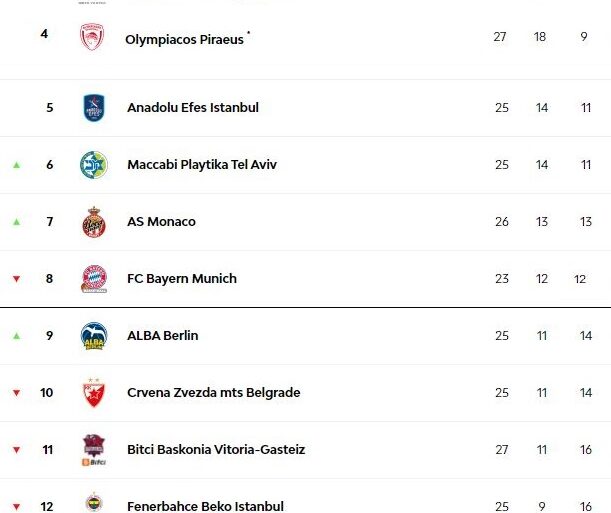Click the Olympiacos Piraeus team logo

coord(93,38)
